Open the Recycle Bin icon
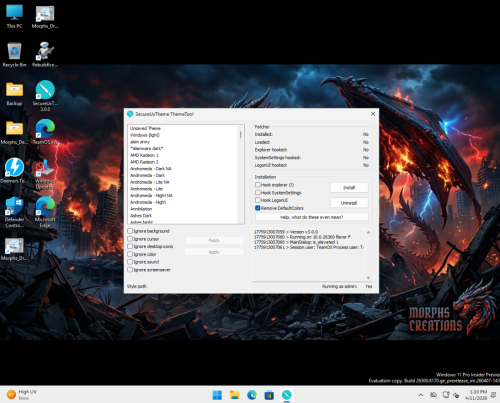Viewport: 500px width, 403px height. click(14, 55)
